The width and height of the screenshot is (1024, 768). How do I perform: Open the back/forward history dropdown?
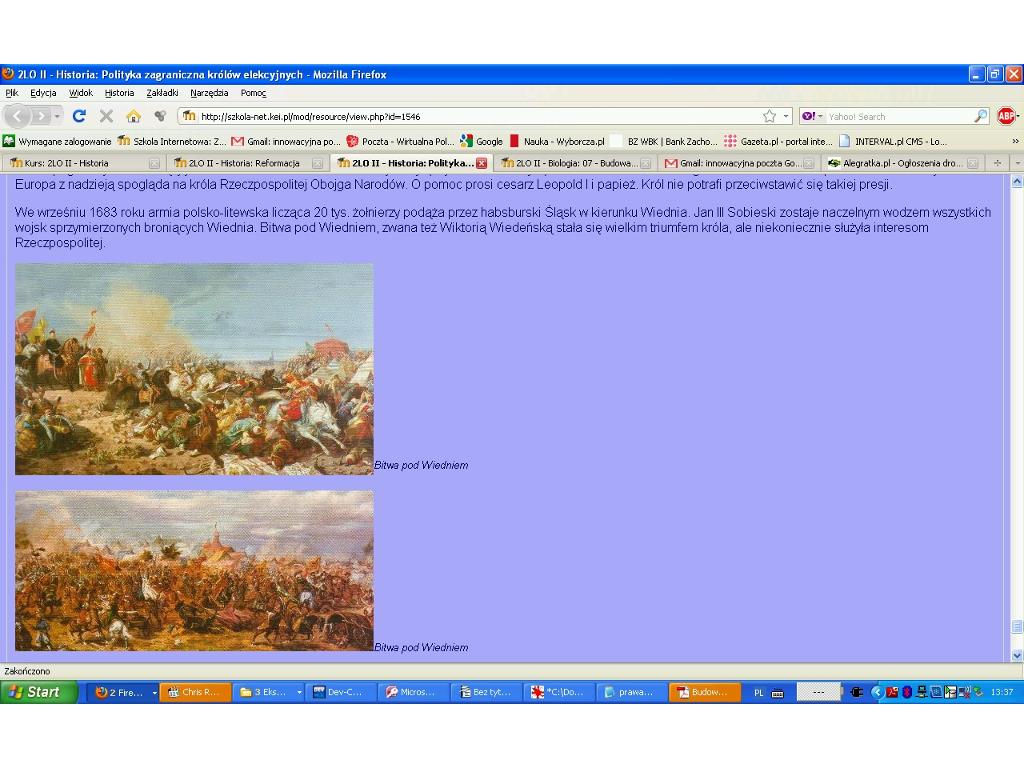pos(57,116)
